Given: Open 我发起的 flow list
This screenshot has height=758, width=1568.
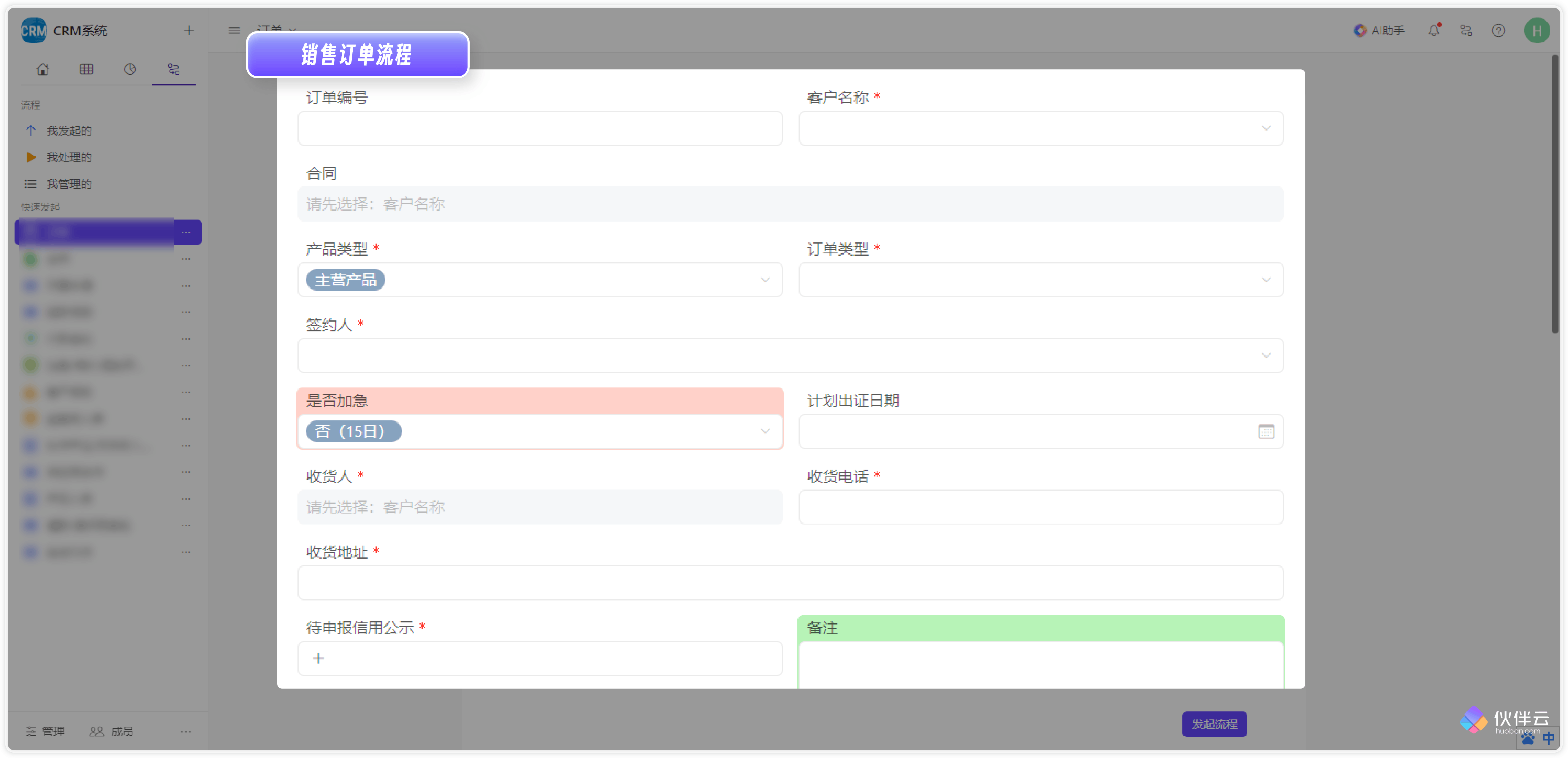Looking at the screenshot, I should 69,131.
